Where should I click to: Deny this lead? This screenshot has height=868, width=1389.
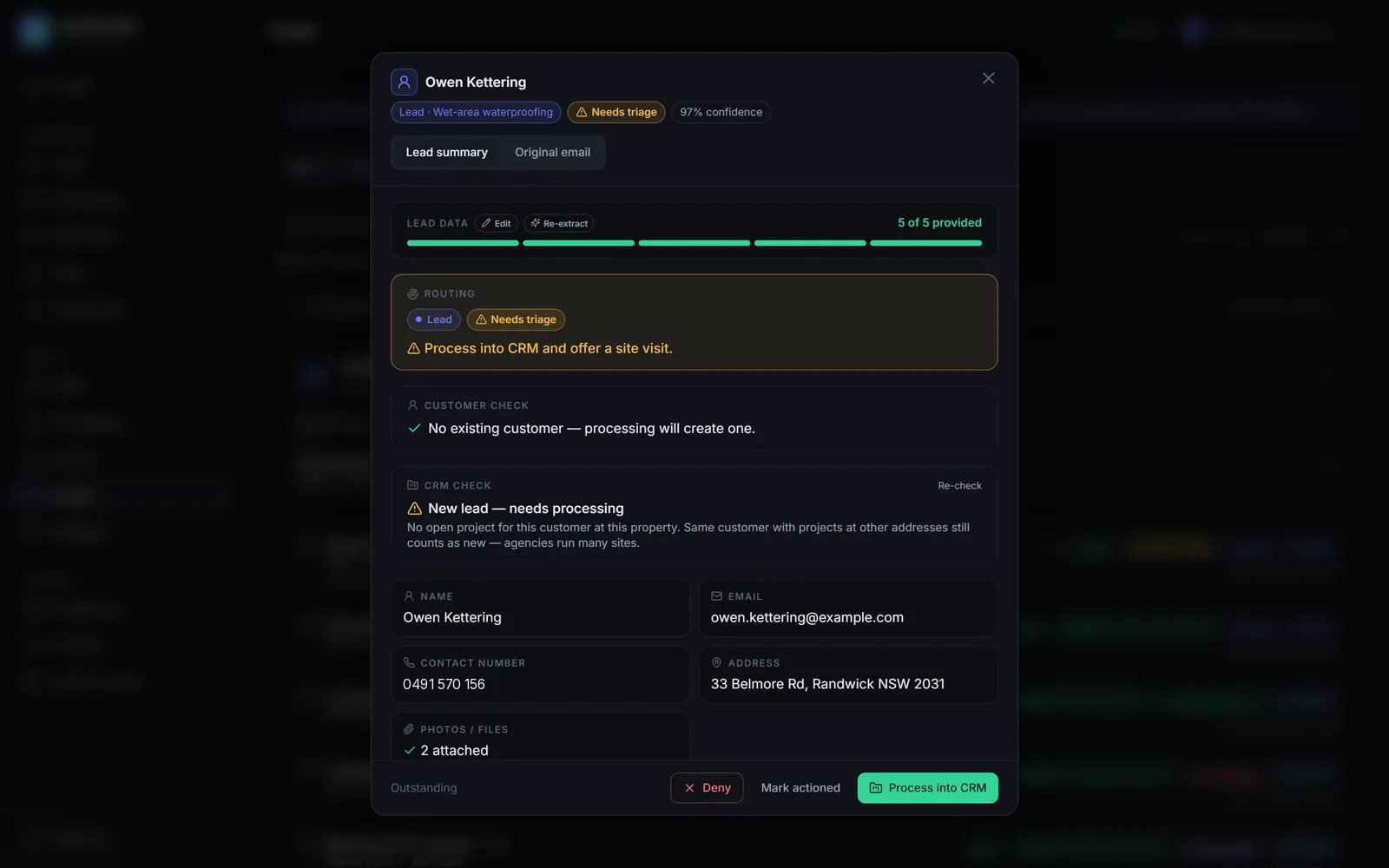pos(707,788)
